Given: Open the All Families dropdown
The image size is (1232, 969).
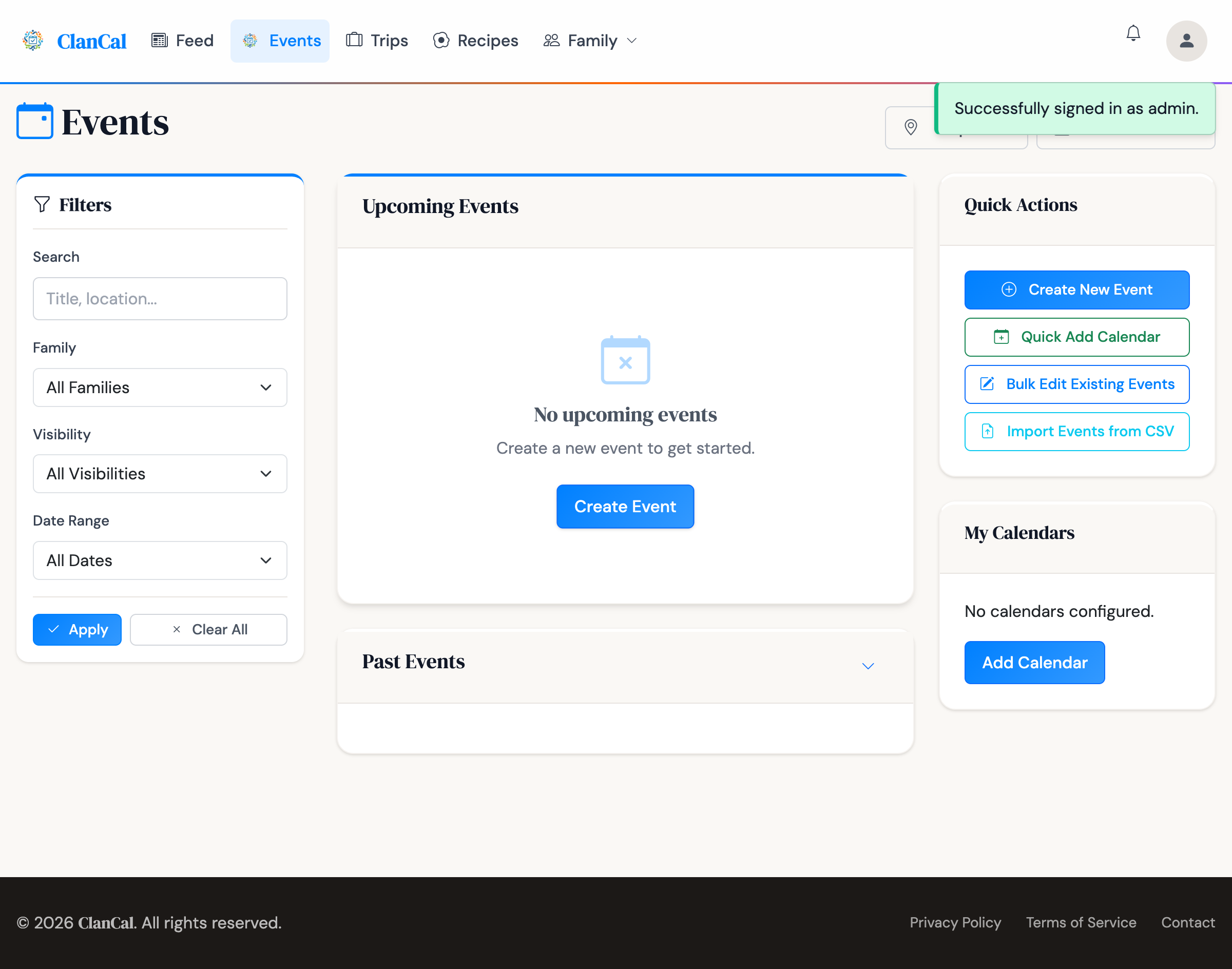Looking at the screenshot, I should coord(160,387).
